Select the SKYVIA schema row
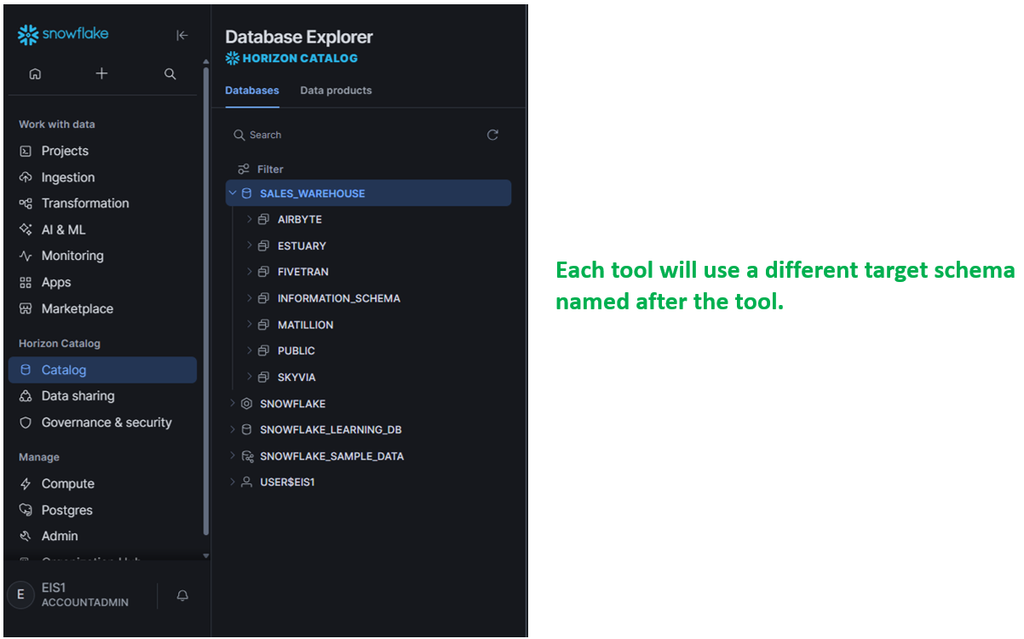1024x639 pixels. pyautogui.click(x=369, y=377)
